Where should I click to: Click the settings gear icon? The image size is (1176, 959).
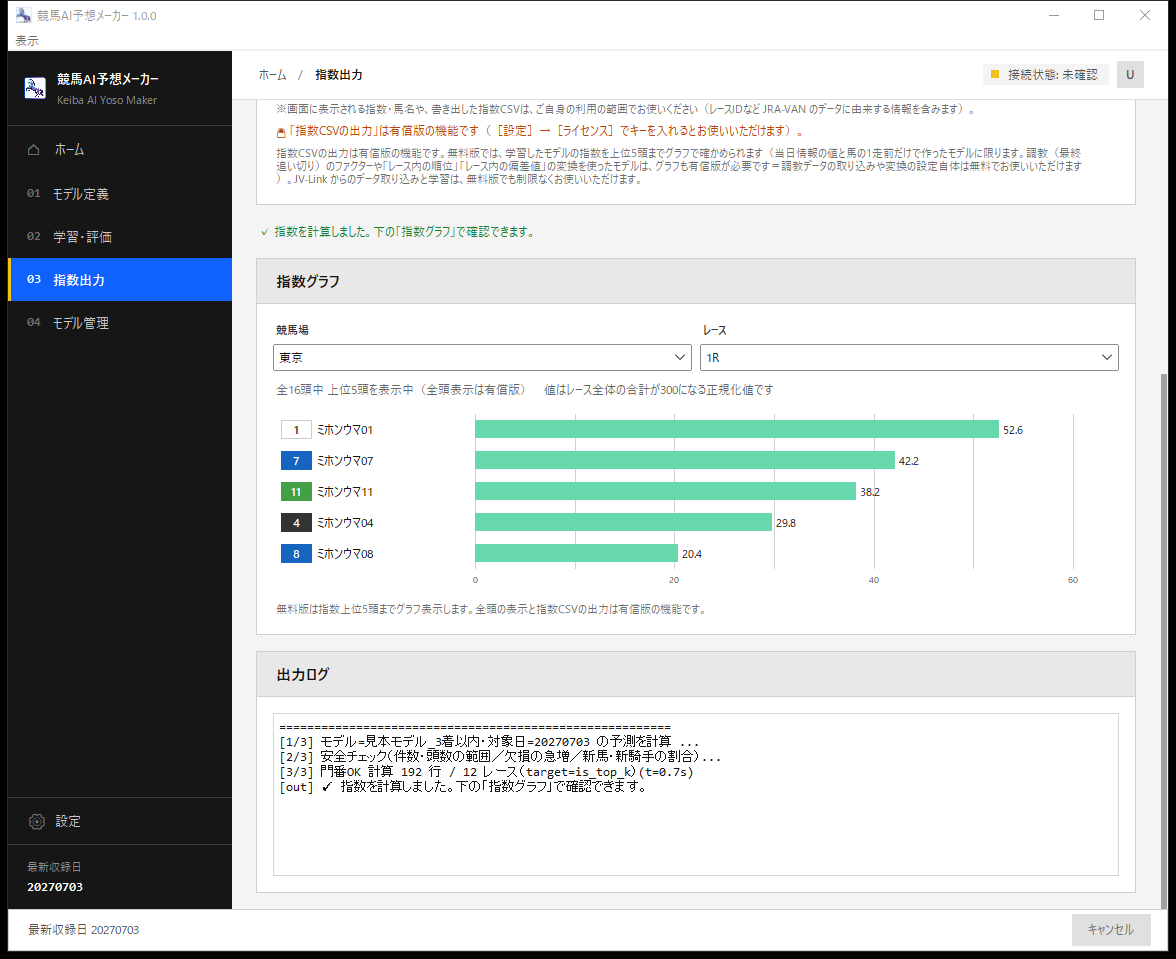click(37, 821)
